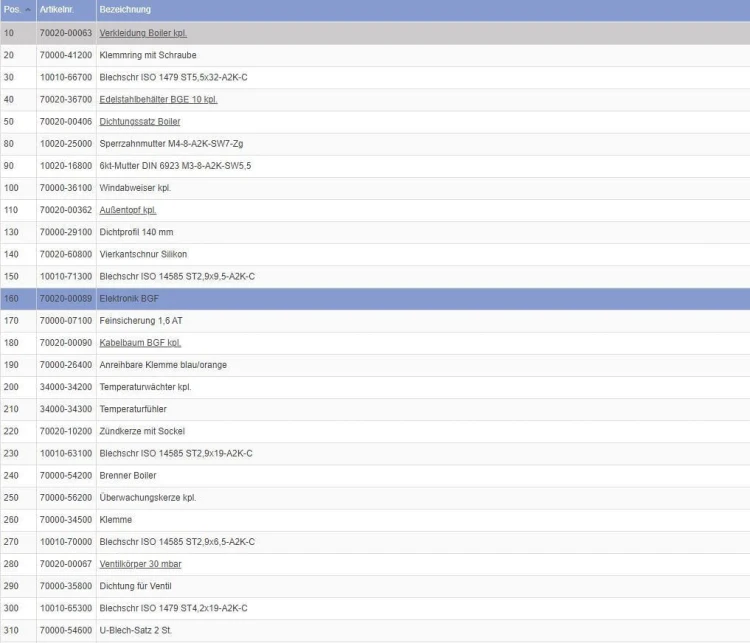Image resolution: width=750 pixels, height=643 pixels.
Task: Click article number 70020-00063
Action: [x=66, y=33]
